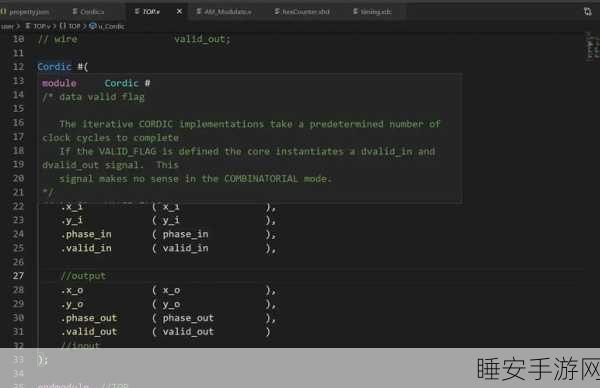Click the hexCounter.vhd tab file icon
Viewport: 600px width, 388px height.
tap(277, 11)
